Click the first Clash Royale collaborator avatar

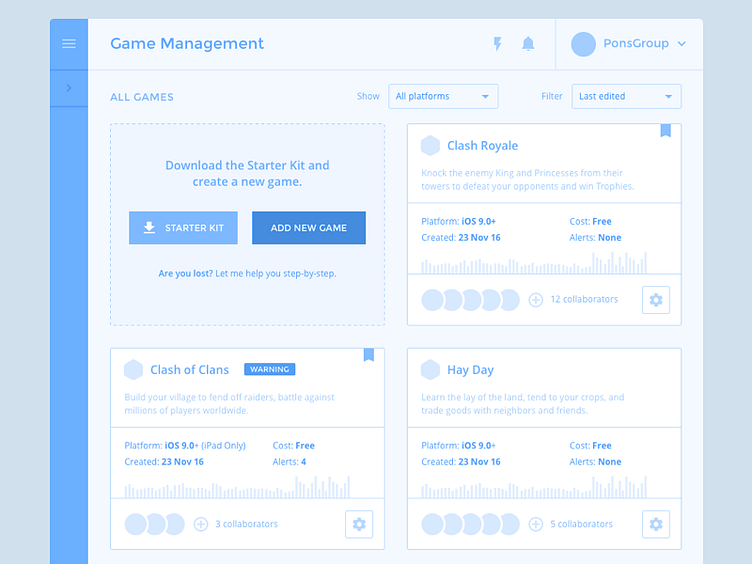click(x=432, y=300)
